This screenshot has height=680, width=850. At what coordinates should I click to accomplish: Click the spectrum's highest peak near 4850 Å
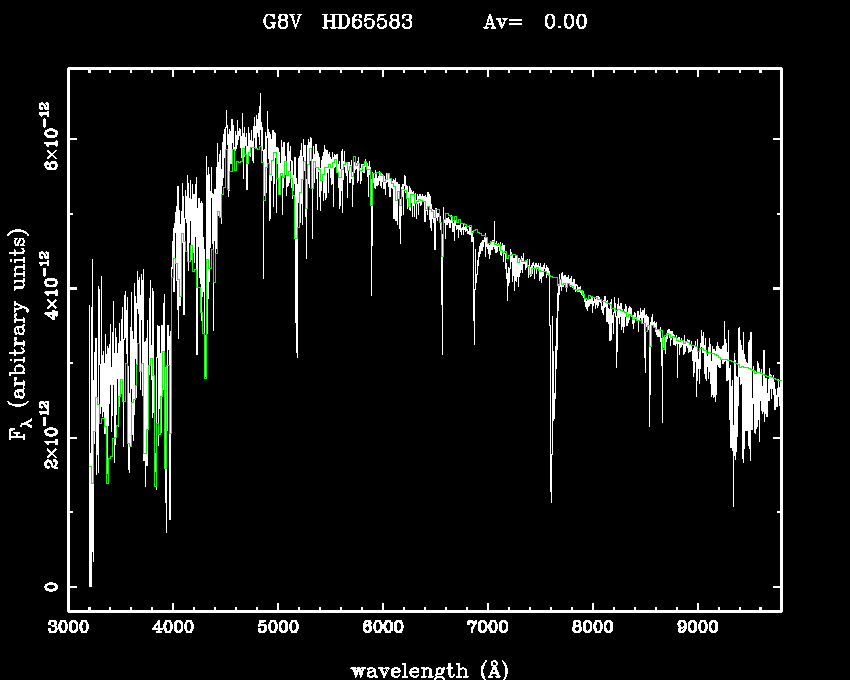[x=261, y=95]
